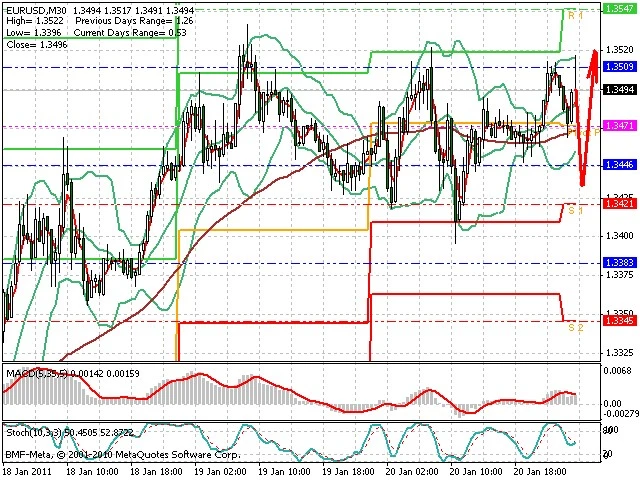Click the green 1.3547 price label
This screenshot has width=640, height=480.
click(620, 9)
